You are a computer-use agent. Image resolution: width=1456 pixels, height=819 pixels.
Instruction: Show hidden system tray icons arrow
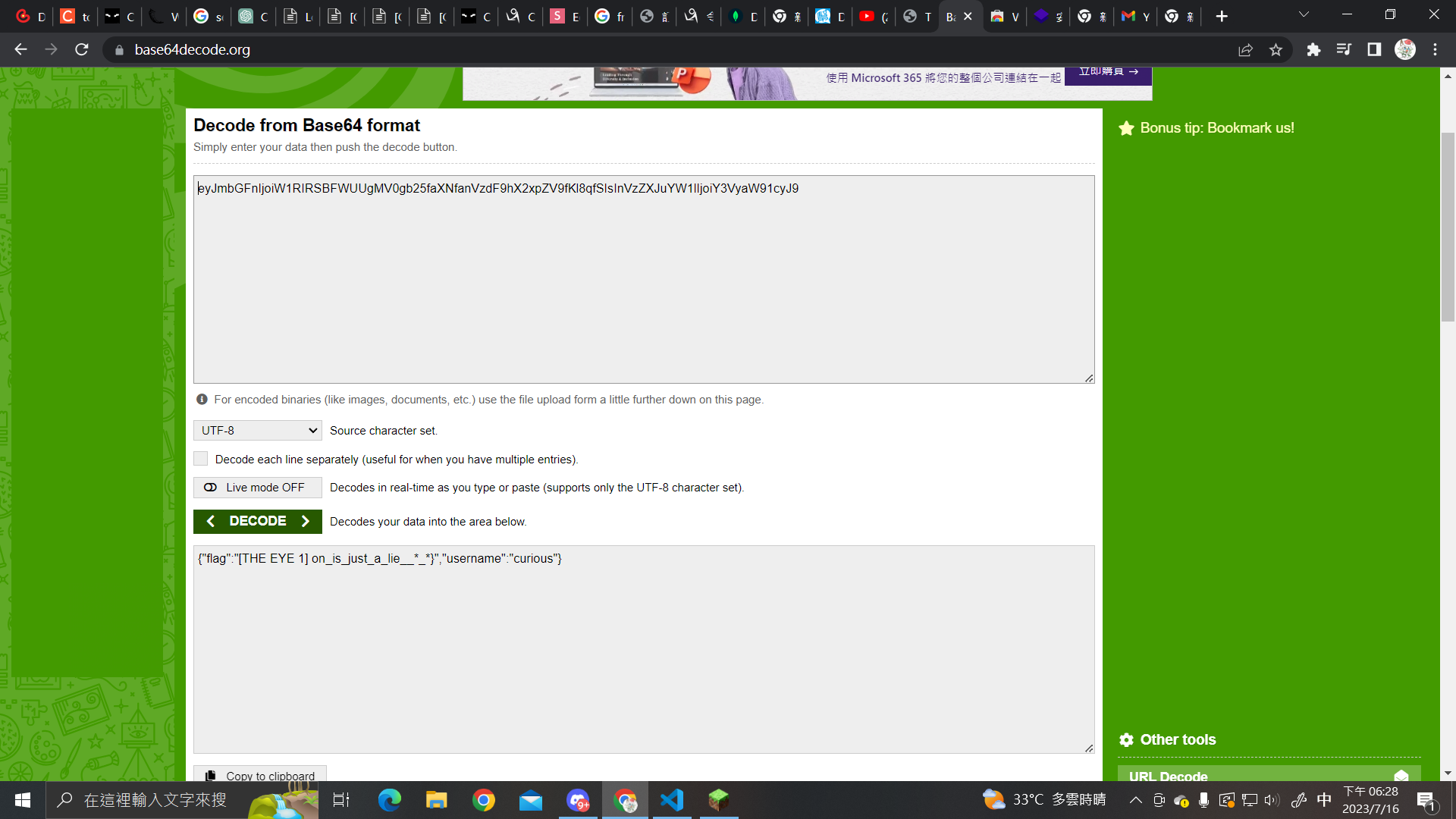pos(1135,800)
